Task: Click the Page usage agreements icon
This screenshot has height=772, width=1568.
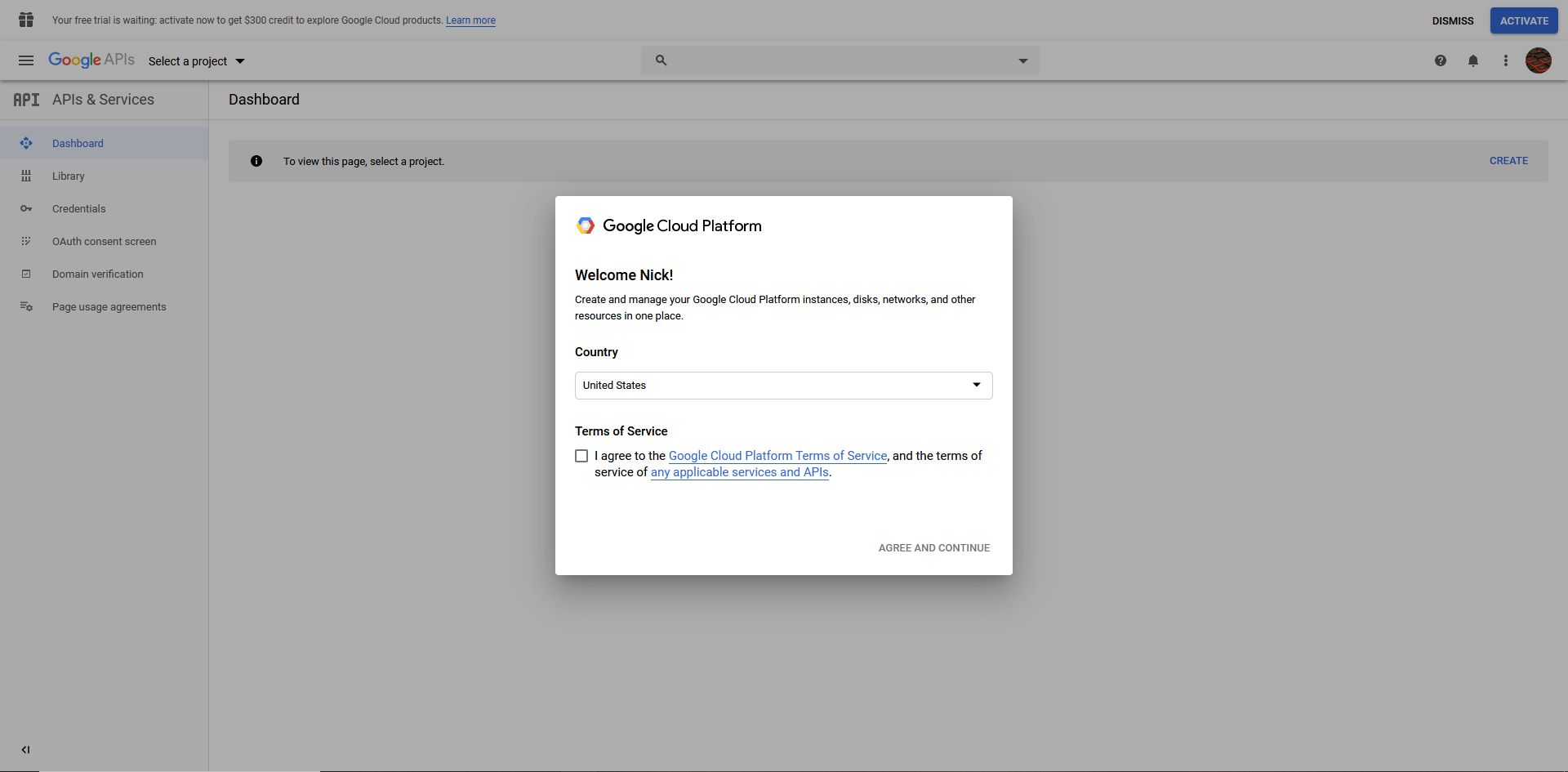Action: 26,306
